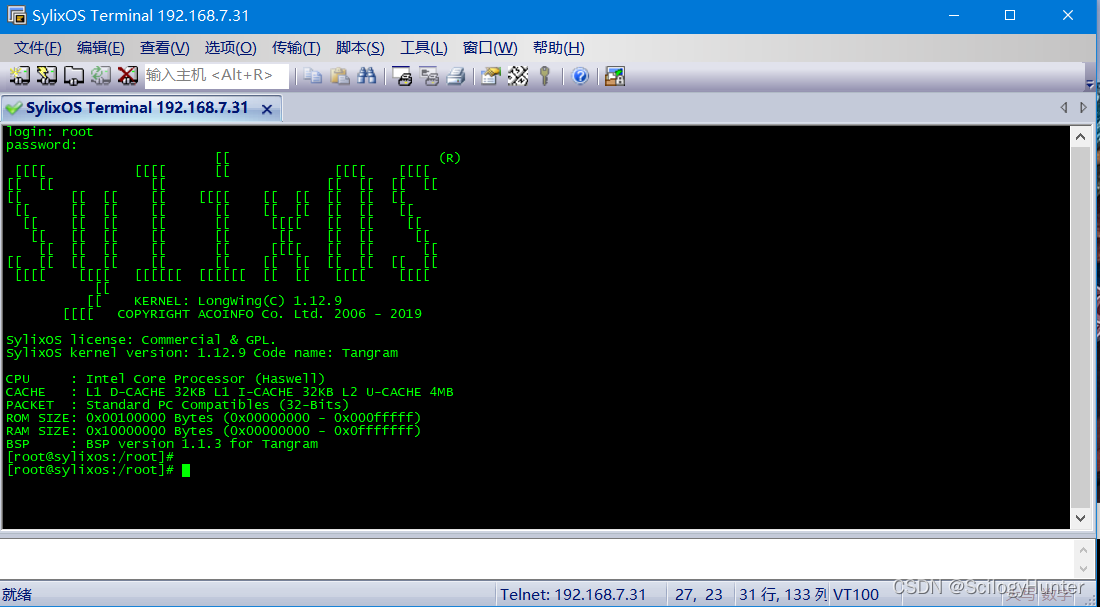The width and height of the screenshot is (1100, 607).
Task: Click the toolbar overflow chevron
Action: (1087, 84)
